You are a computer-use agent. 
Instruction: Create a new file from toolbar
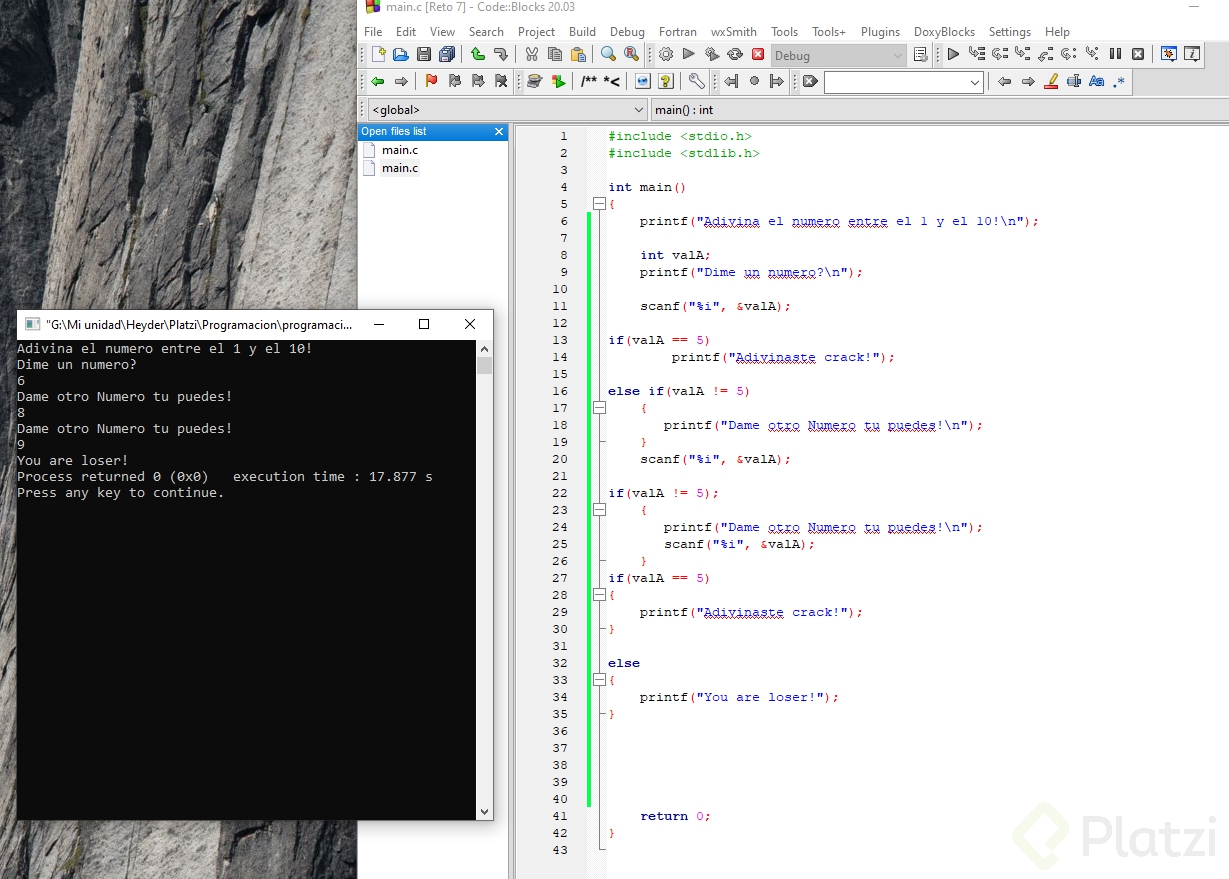[378, 55]
